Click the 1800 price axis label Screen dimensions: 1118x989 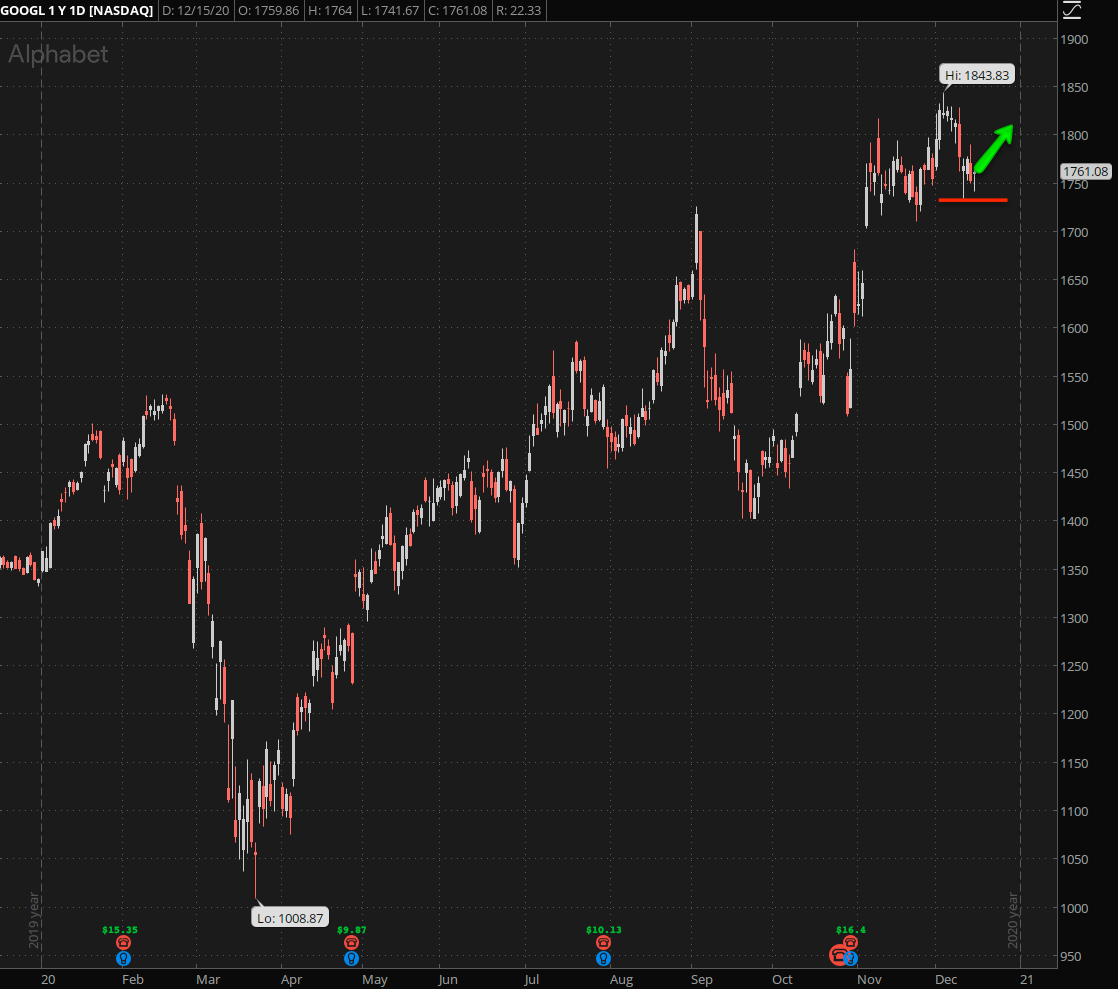point(1074,135)
